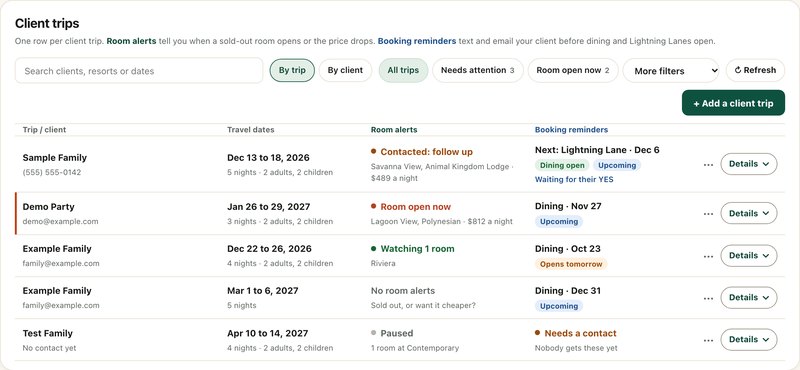Click the Upcoming badge in Sample Family row
This screenshot has height=370, width=800.
point(617,165)
